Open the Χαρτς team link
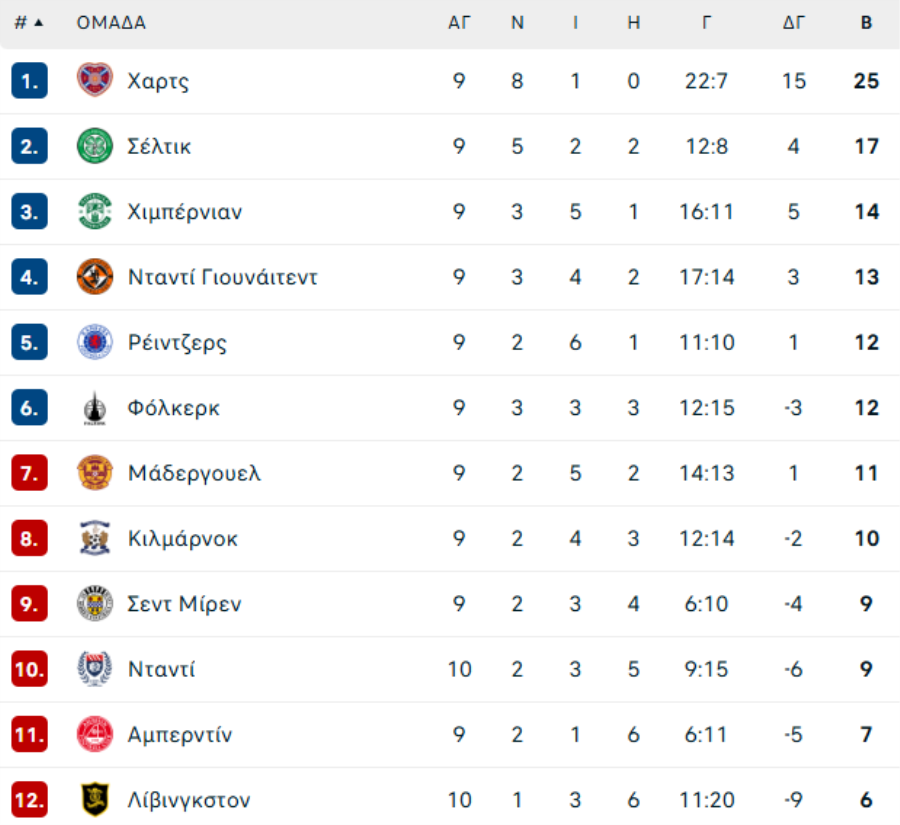Viewport: 900px width, 825px height. coord(158,81)
